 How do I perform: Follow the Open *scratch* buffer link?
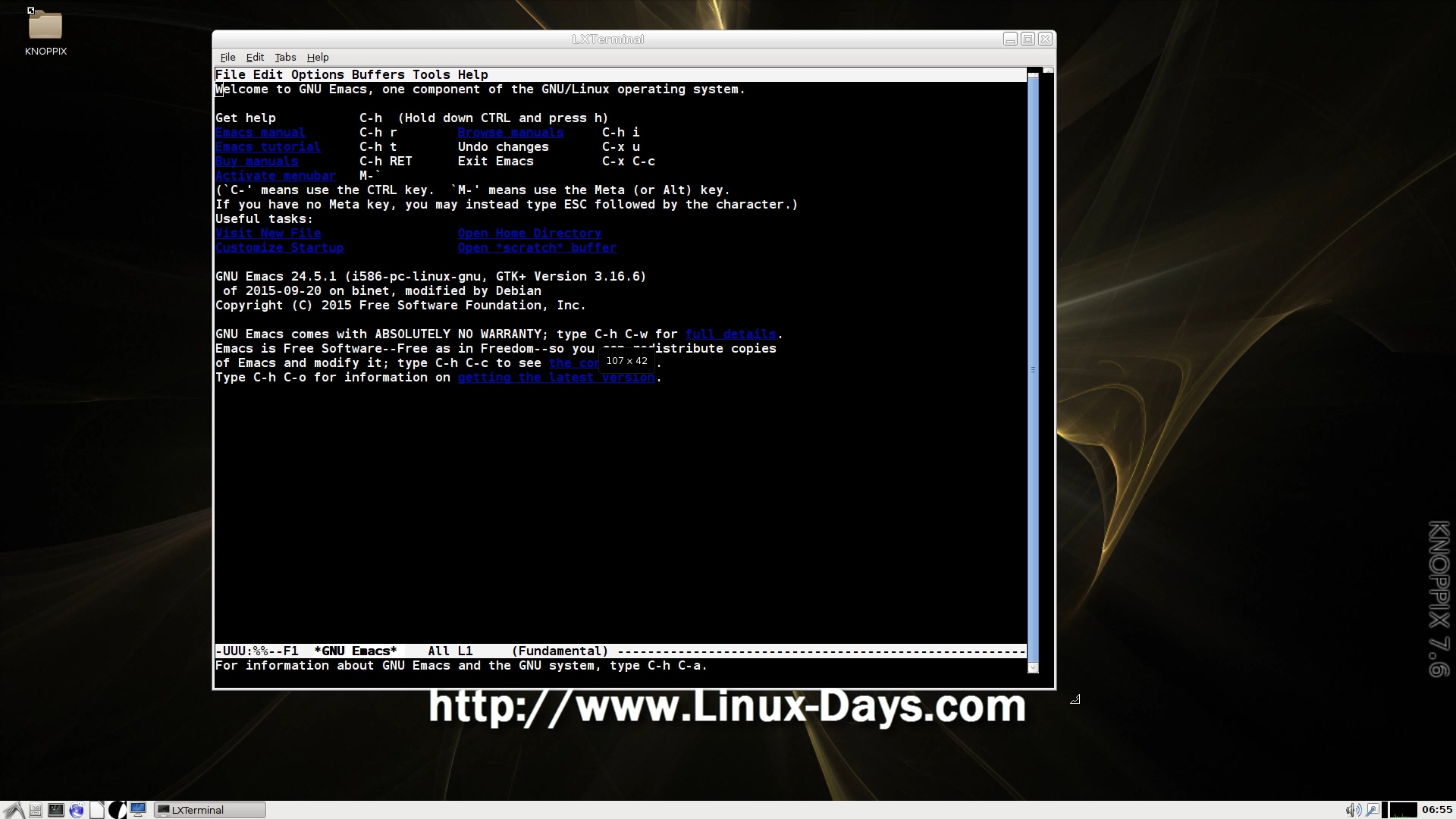pyautogui.click(x=537, y=247)
